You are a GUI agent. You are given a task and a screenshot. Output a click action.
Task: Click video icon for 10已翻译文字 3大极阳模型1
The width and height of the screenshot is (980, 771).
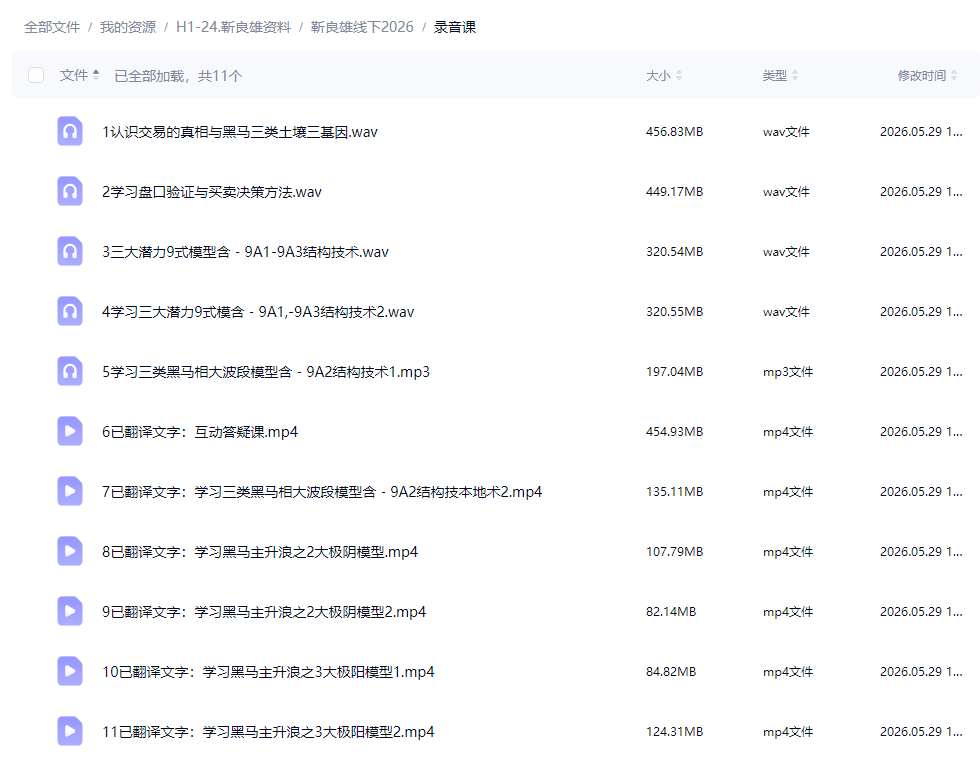coord(70,671)
